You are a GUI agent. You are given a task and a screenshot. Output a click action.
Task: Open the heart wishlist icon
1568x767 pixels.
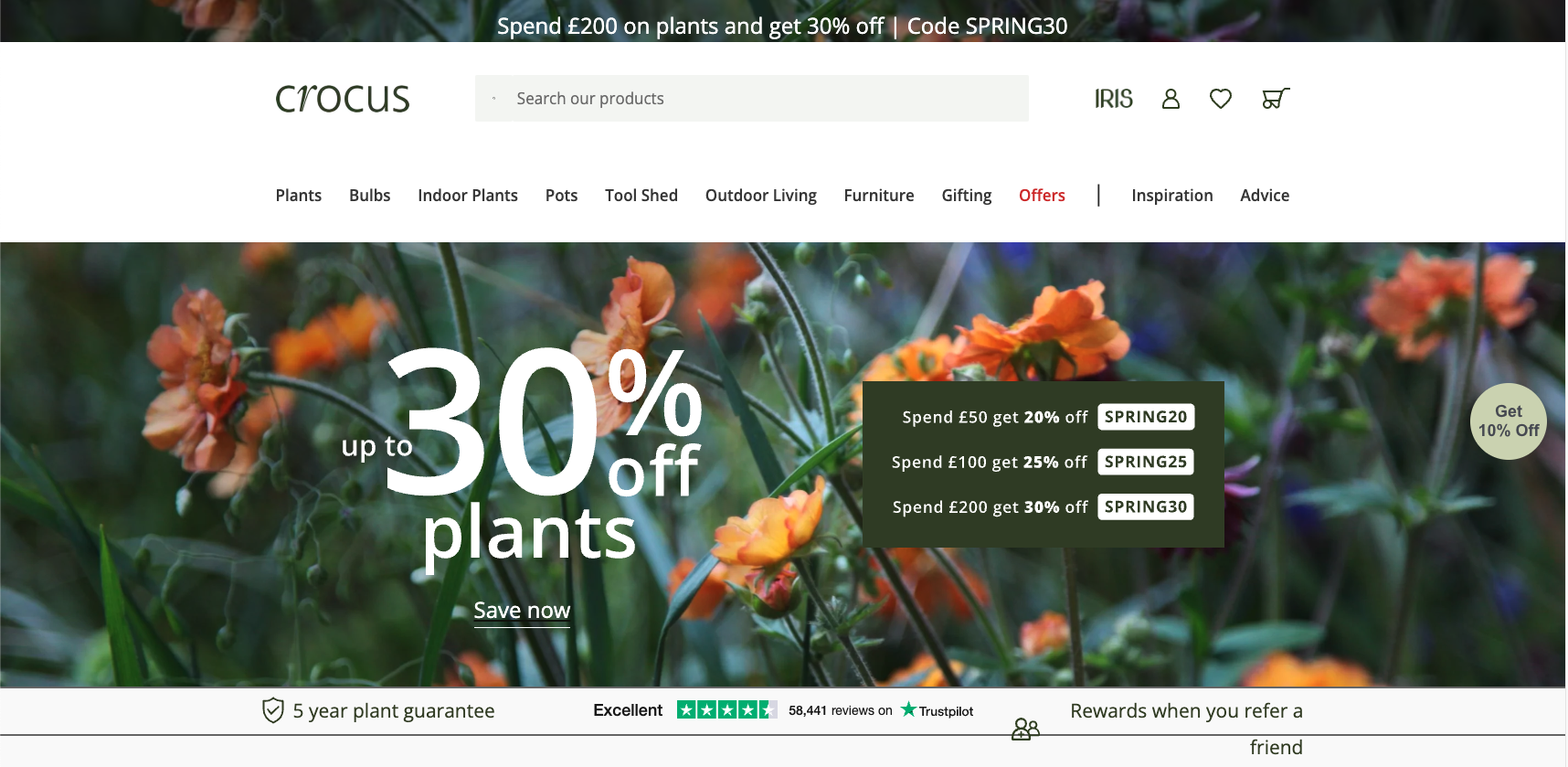tap(1221, 99)
